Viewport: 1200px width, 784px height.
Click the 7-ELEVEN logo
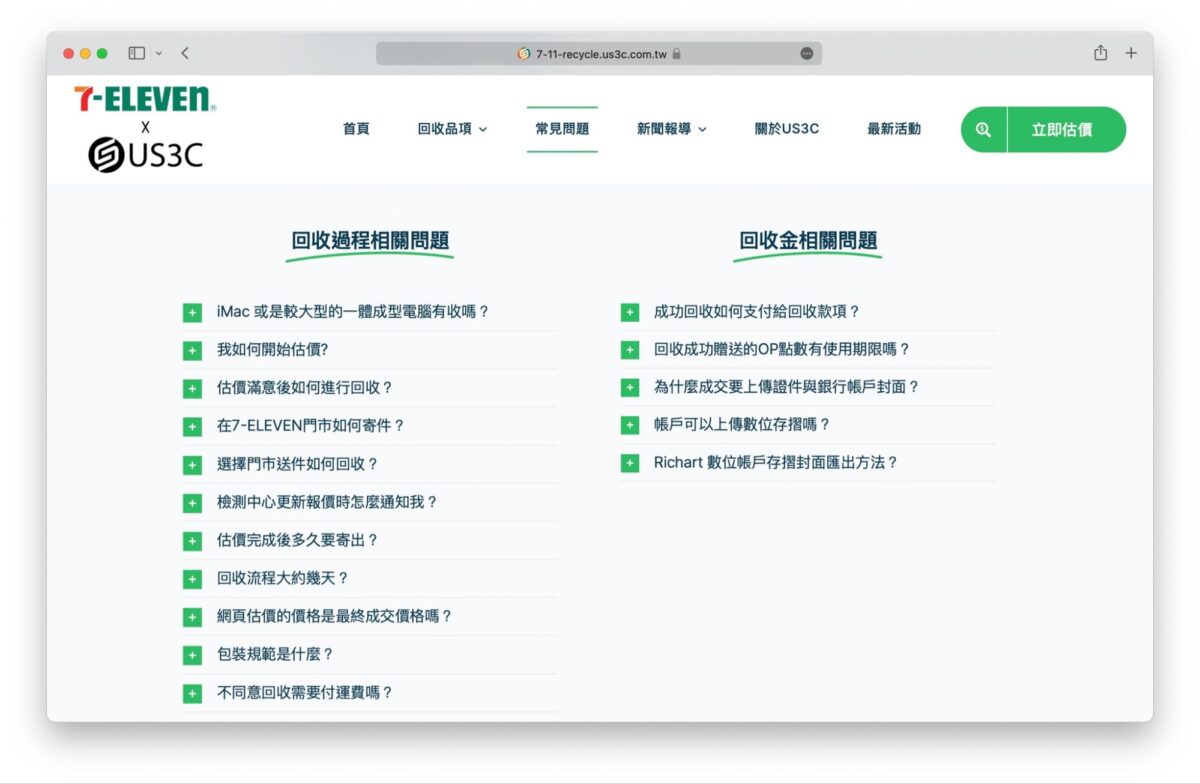click(144, 99)
